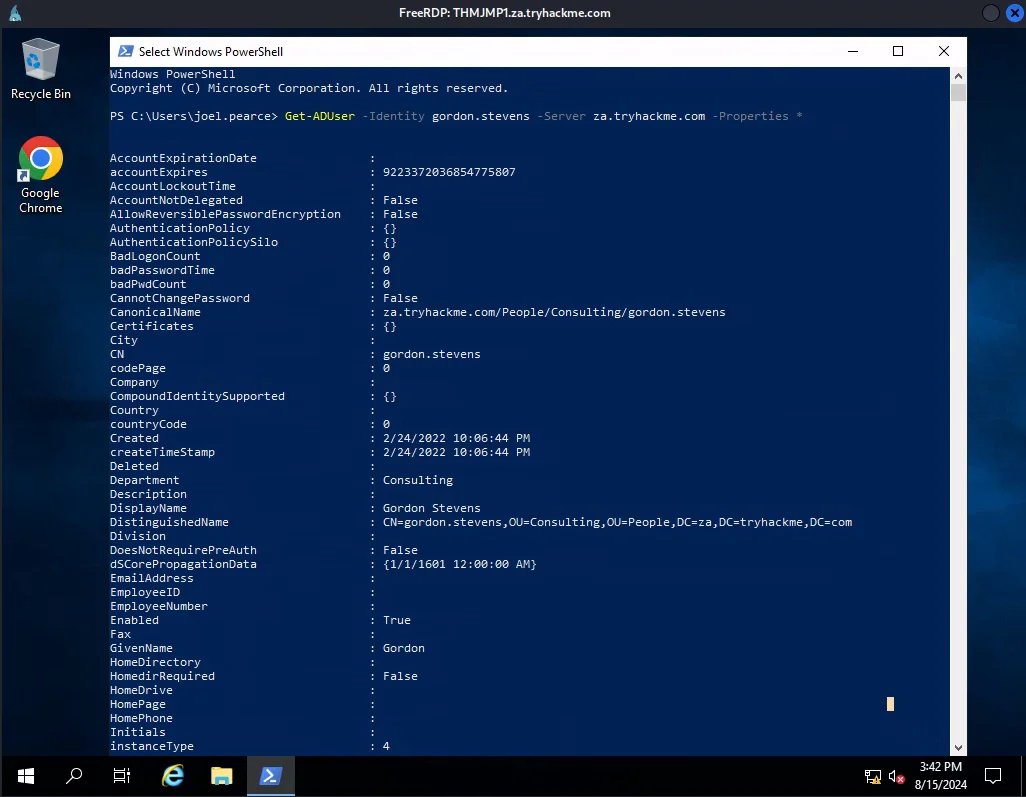Click the PowerShell scrollbar up arrow
Viewport: 1026px width, 797px height.
point(959,75)
